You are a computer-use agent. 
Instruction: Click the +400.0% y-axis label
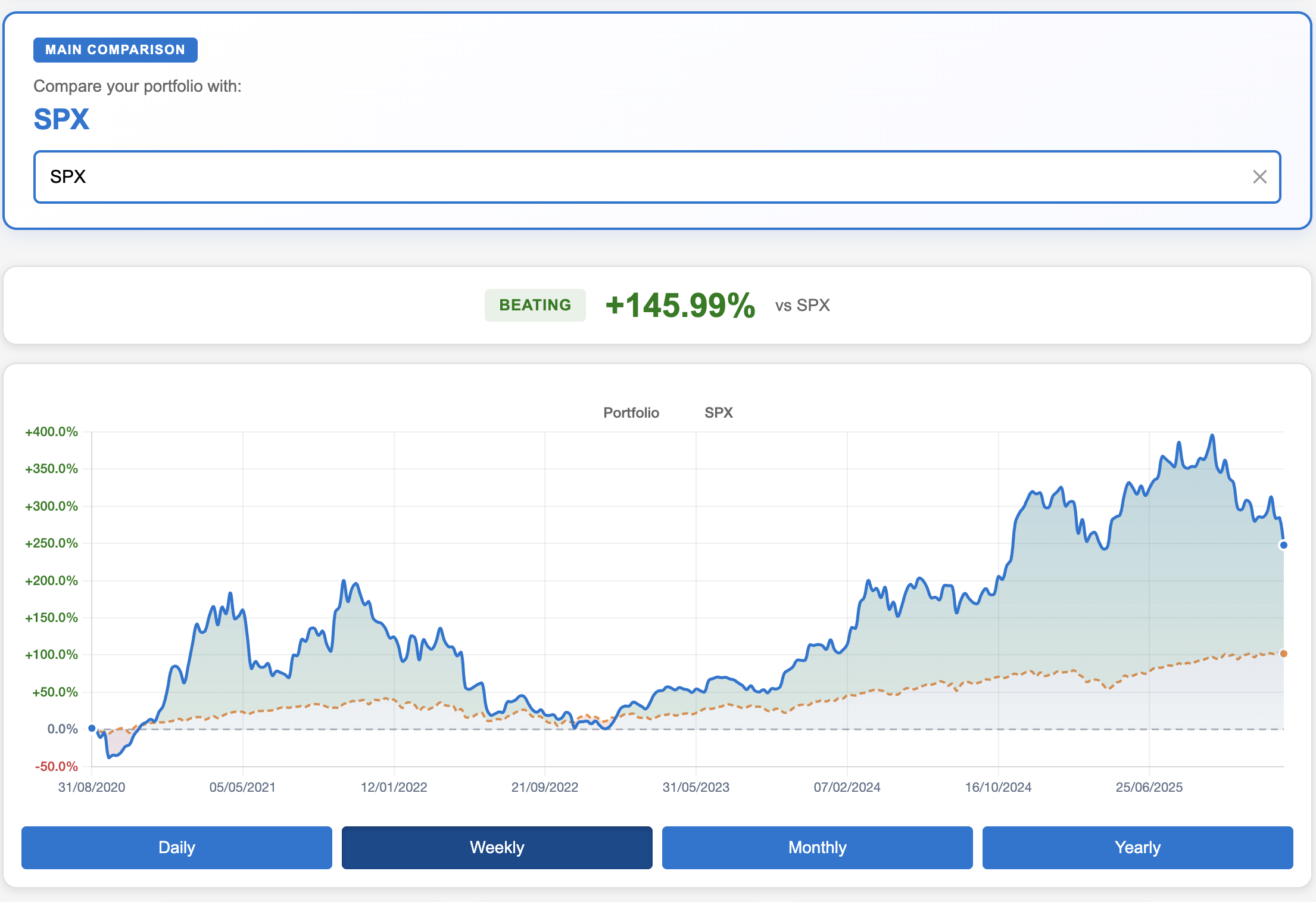51,432
